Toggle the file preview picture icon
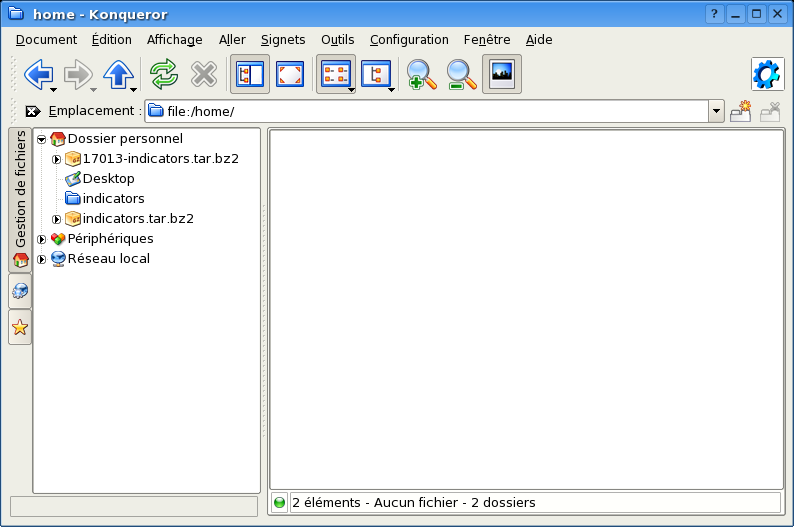This screenshot has width=794, height=527. [x=502, y=74]
